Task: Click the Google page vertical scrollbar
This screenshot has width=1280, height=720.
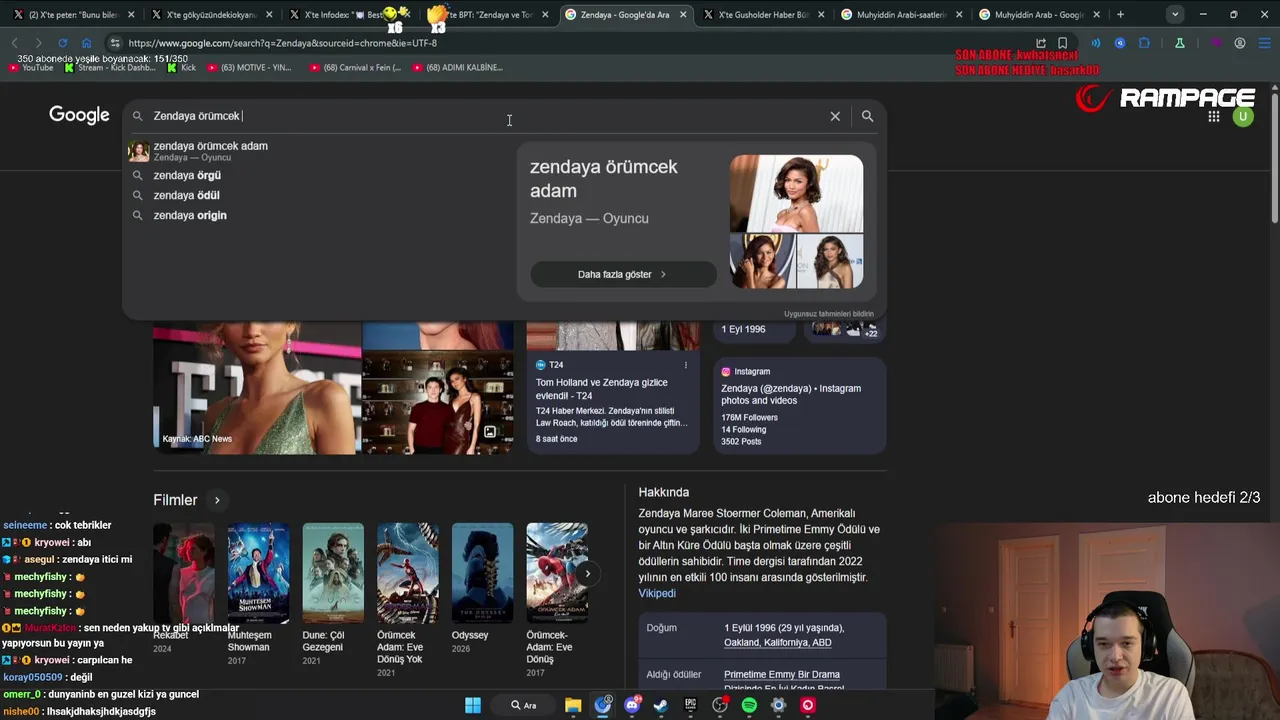Action: pyautogui.click(x=1274, y=158)
